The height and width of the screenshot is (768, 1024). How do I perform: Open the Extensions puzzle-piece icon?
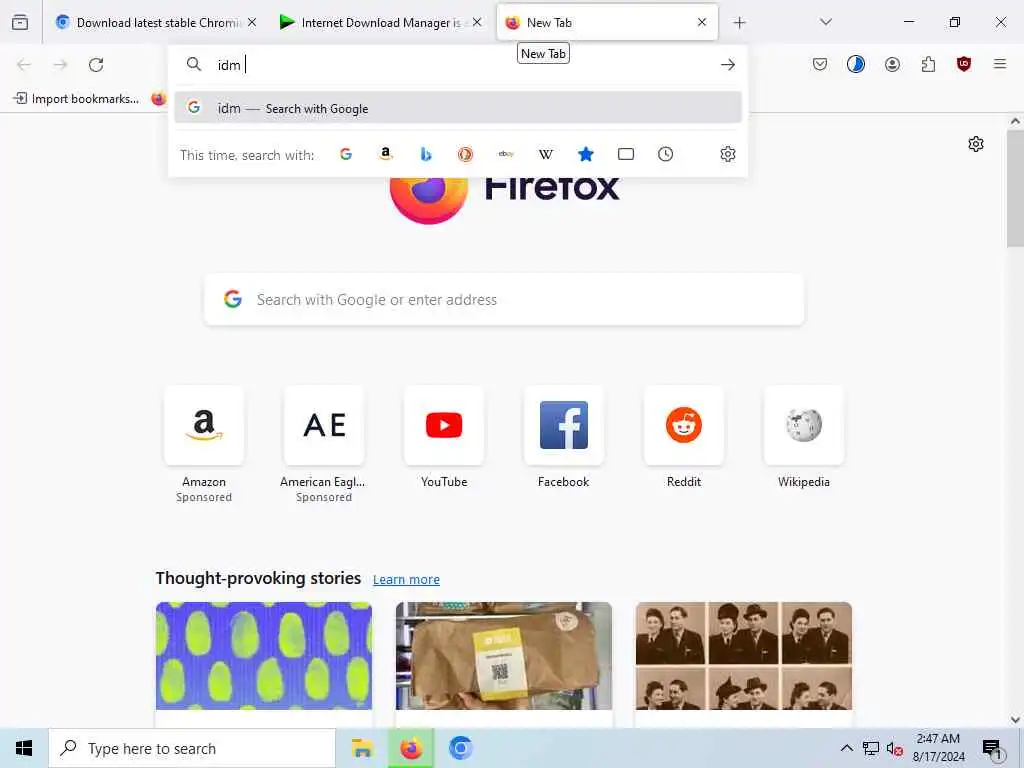tap(928, 64)
